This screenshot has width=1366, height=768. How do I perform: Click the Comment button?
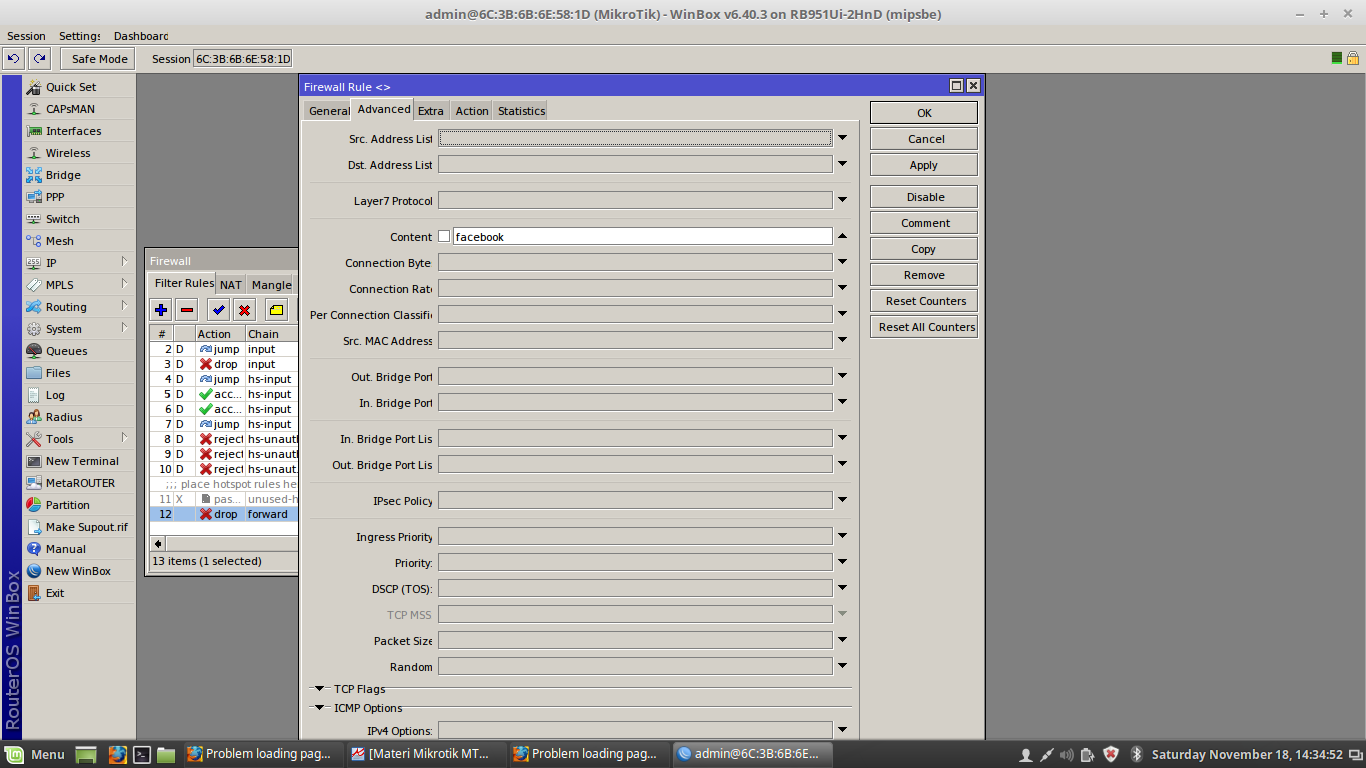(x=924, y=223)
